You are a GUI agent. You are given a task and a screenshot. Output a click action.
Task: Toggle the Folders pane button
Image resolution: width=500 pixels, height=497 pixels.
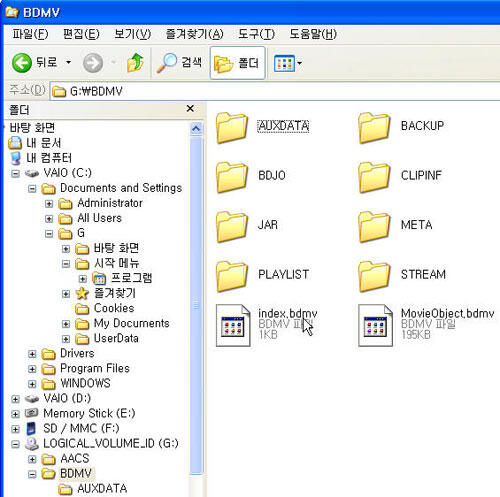237,63
